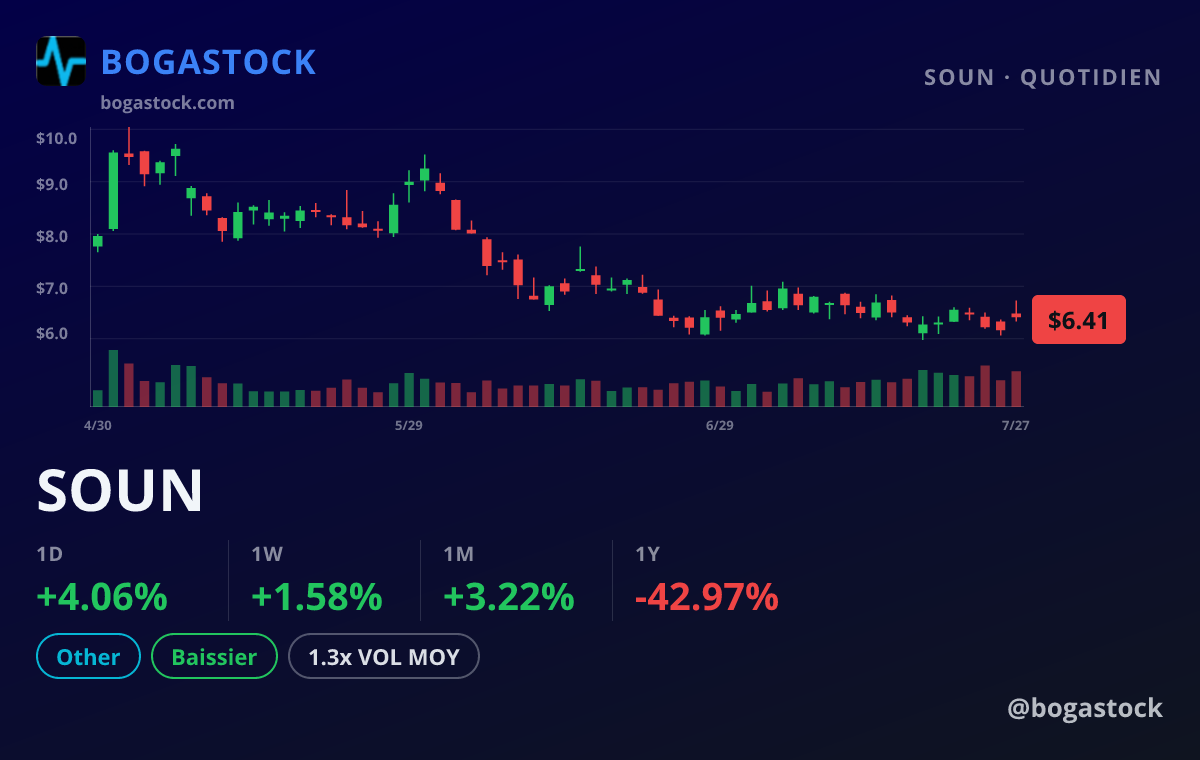The image size is (1200, 760).
Task: Select the red $6.41 price tag
Action: coord(1079,320)
